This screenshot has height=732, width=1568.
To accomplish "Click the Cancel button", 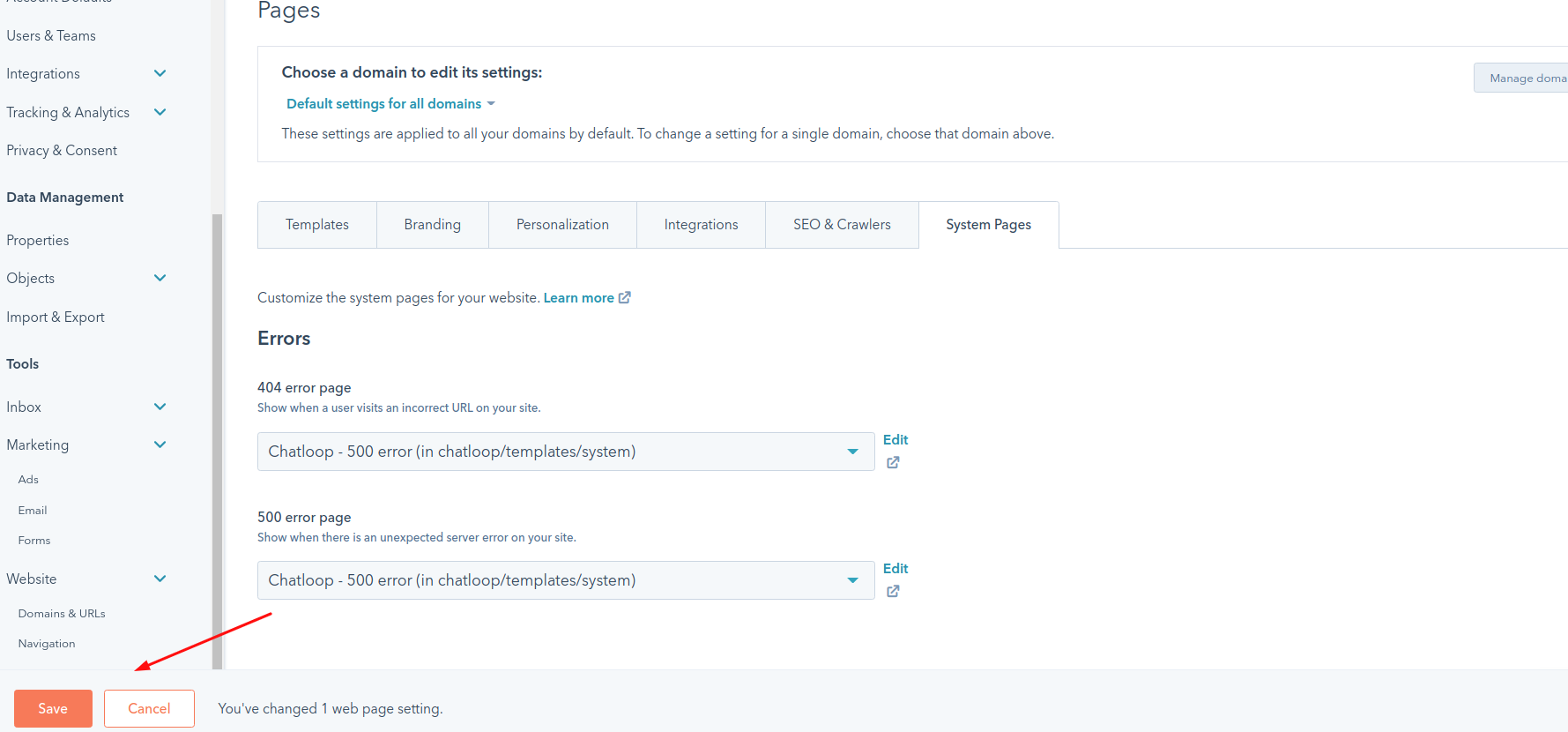I will point(149,708).
